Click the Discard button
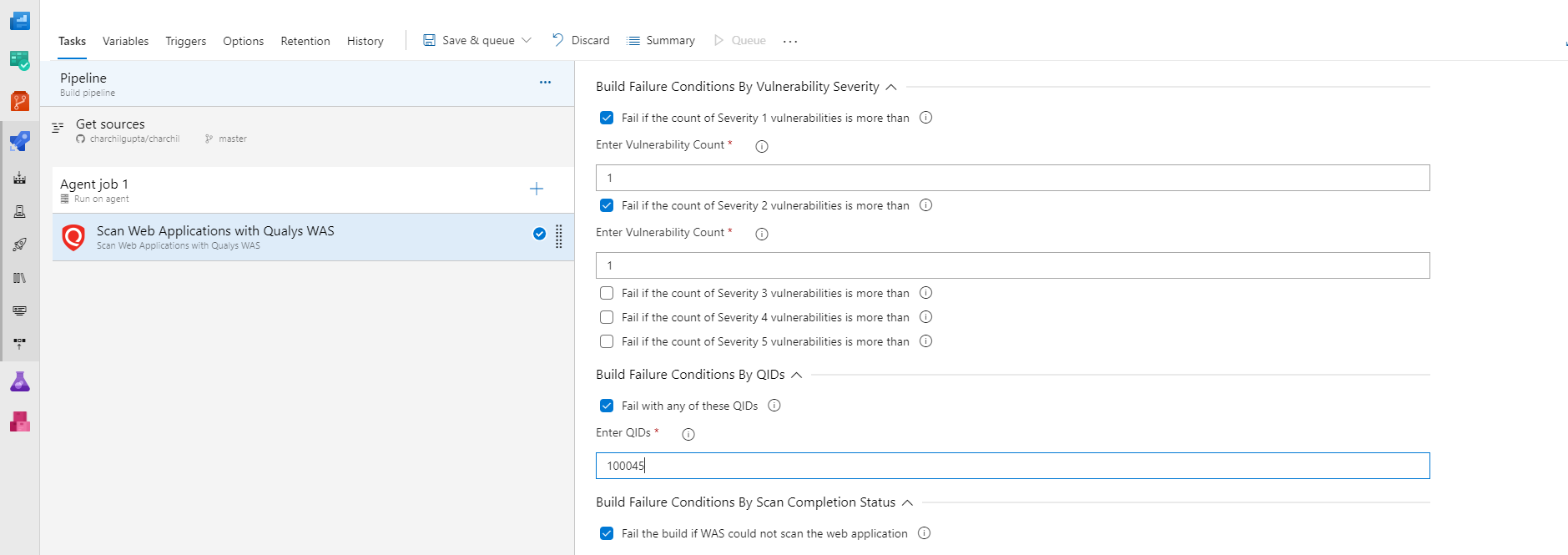 [x=581, y=40]
